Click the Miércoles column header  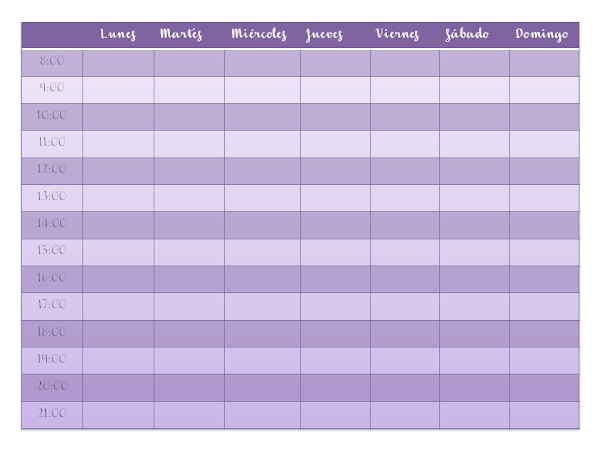pyautogui.click(x=259, y=34)
